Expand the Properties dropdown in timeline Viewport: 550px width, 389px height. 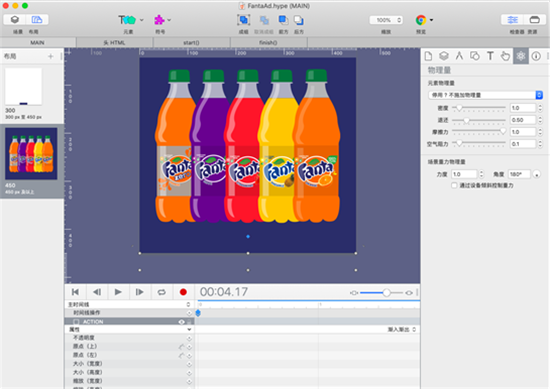tap(129, 329)
